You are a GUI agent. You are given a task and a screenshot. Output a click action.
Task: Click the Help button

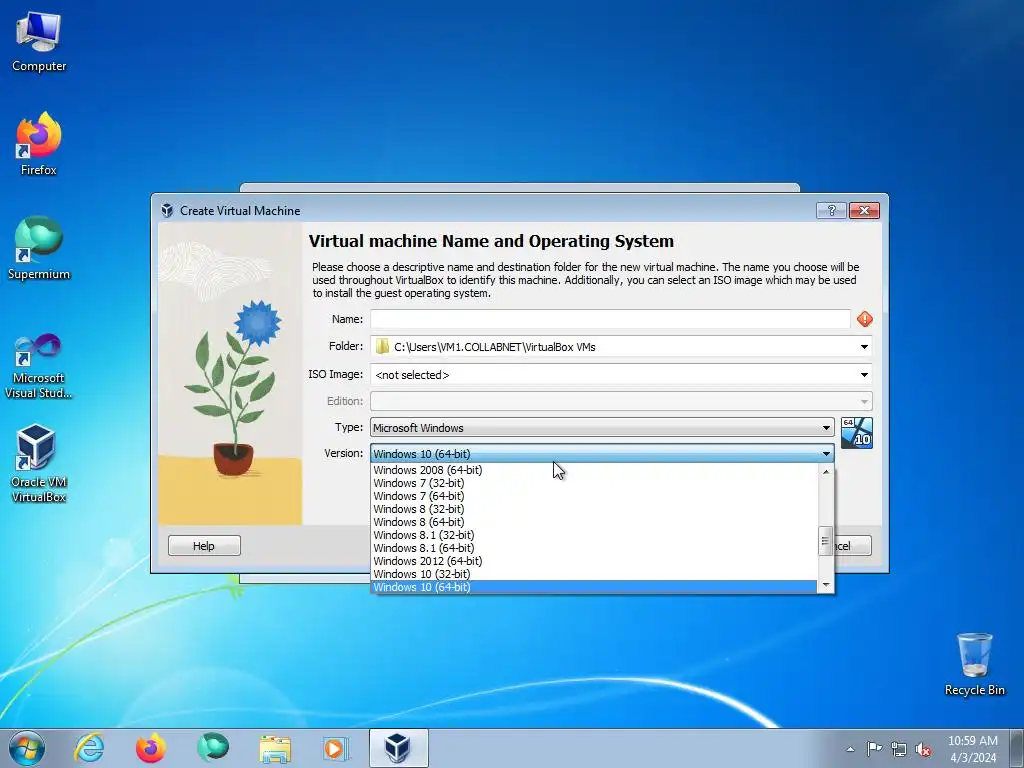[204, 545]
